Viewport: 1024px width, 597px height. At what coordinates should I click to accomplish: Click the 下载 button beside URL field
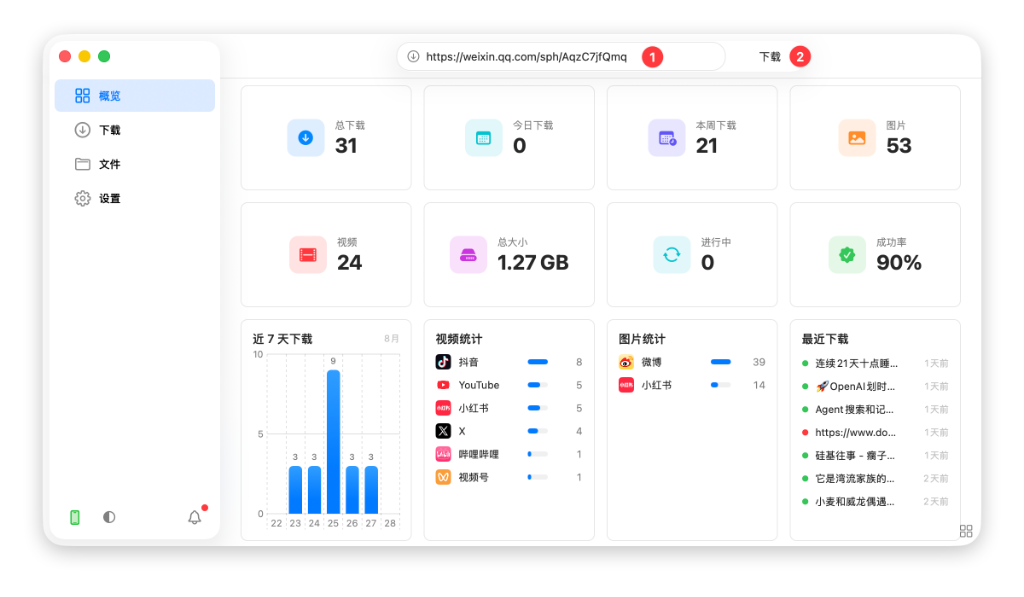click(x=770, y=57)
